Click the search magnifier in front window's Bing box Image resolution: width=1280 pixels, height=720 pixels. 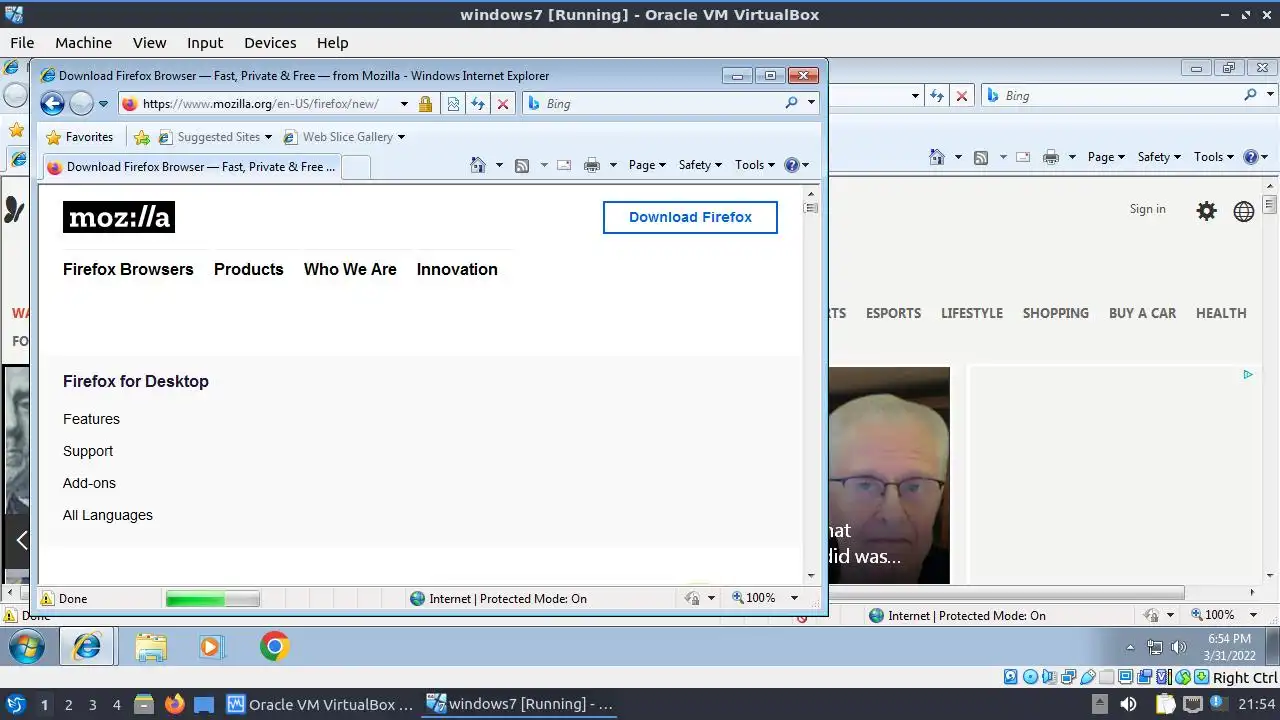coord(792,103)
